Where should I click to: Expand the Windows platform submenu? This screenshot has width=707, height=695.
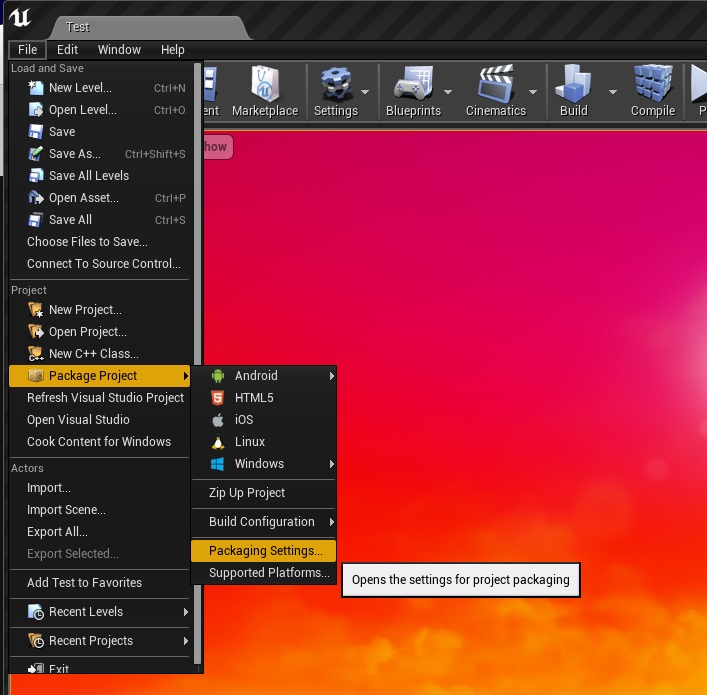(260, 464)
